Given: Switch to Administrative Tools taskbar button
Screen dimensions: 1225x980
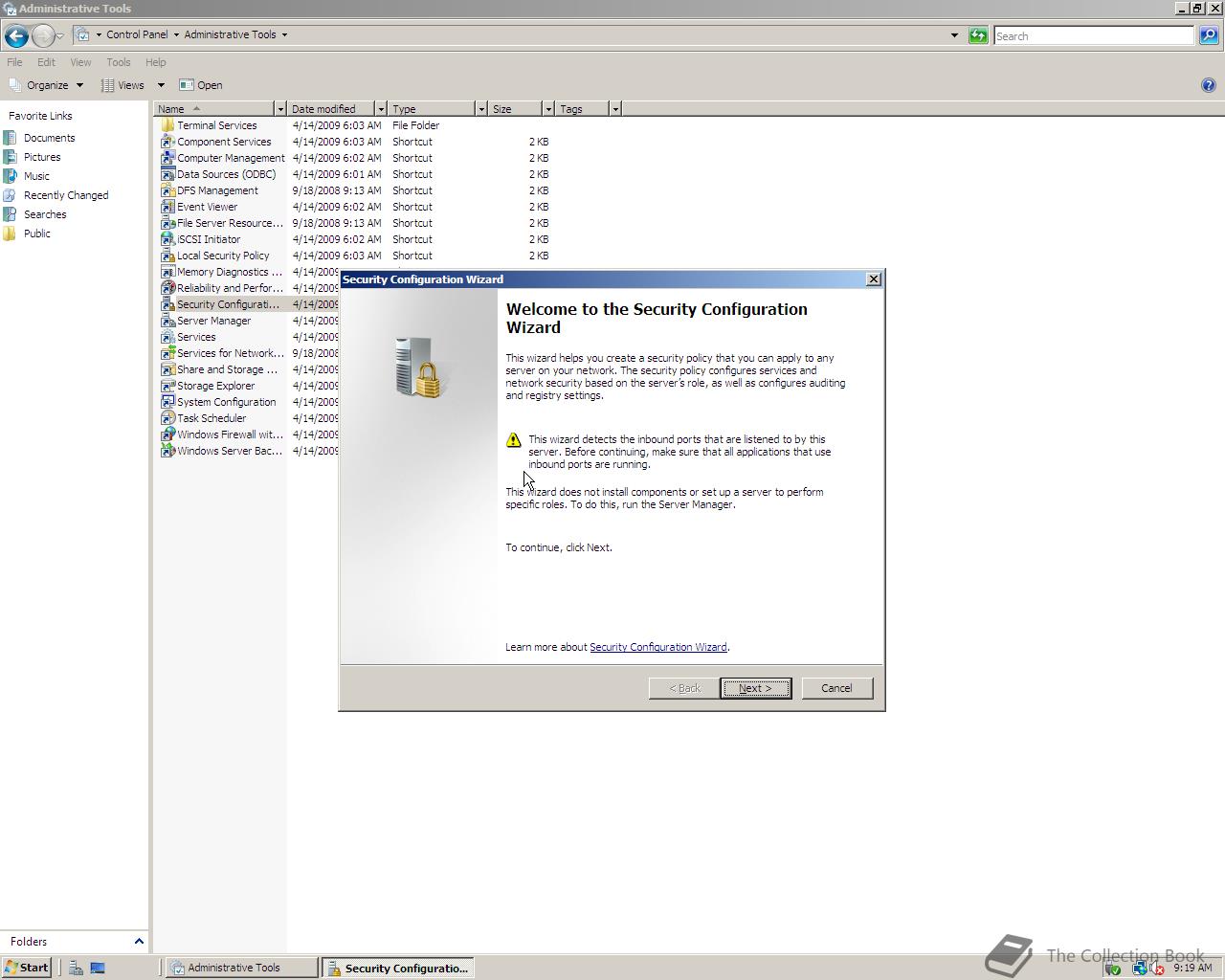Looking at the screenshot, I should [241, 968].
